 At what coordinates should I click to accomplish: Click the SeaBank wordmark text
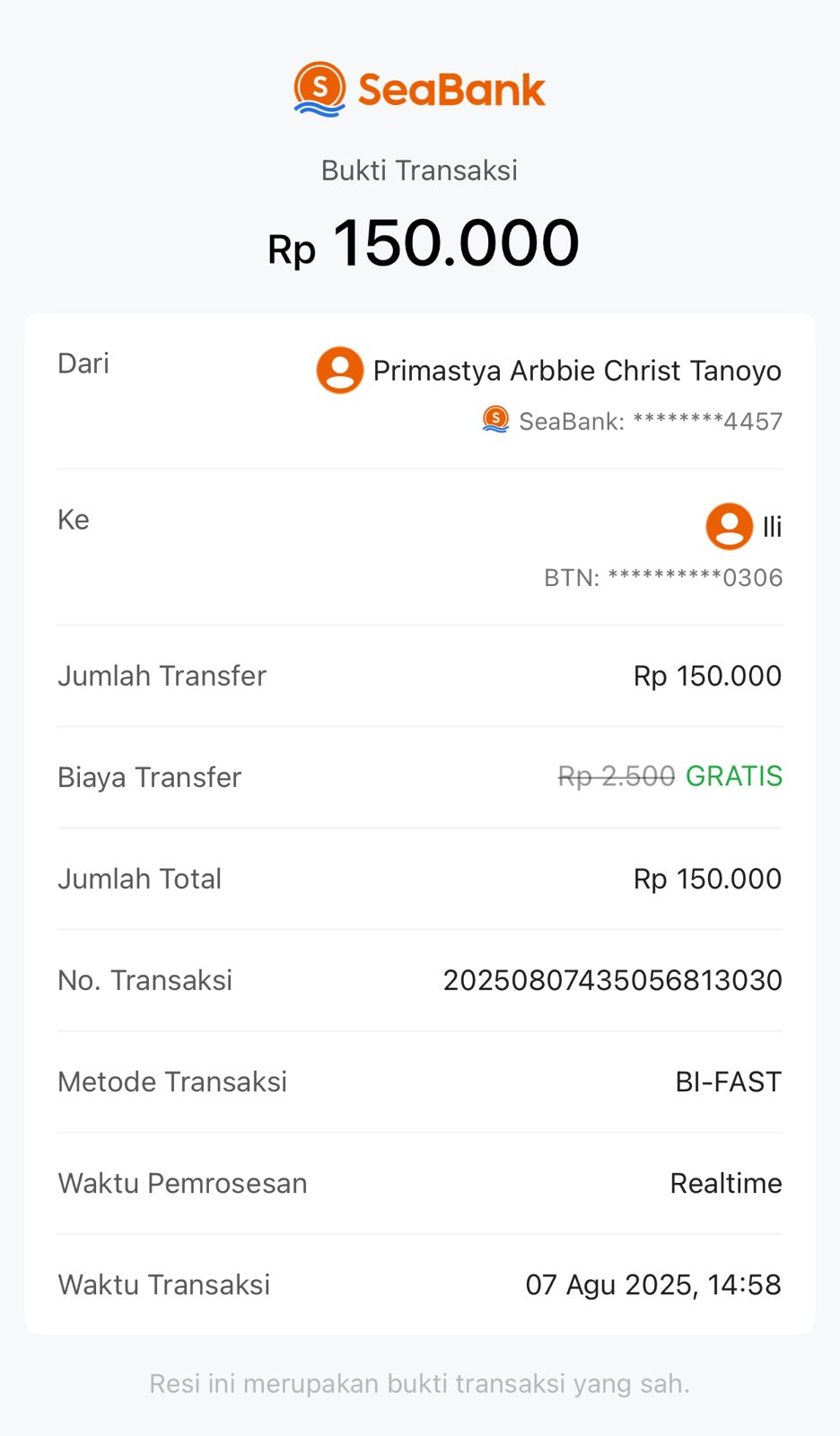[451, 90]
